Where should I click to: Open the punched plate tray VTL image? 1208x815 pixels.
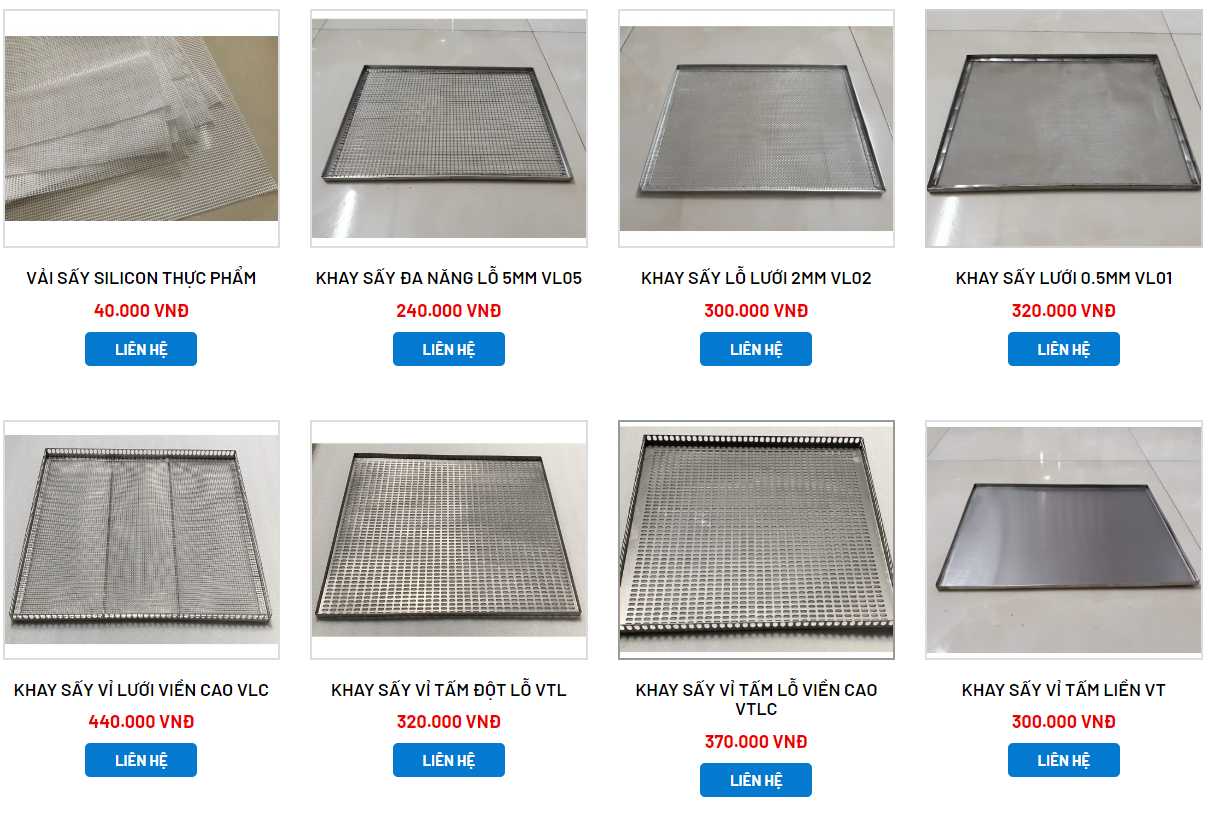tap(449, 540)
